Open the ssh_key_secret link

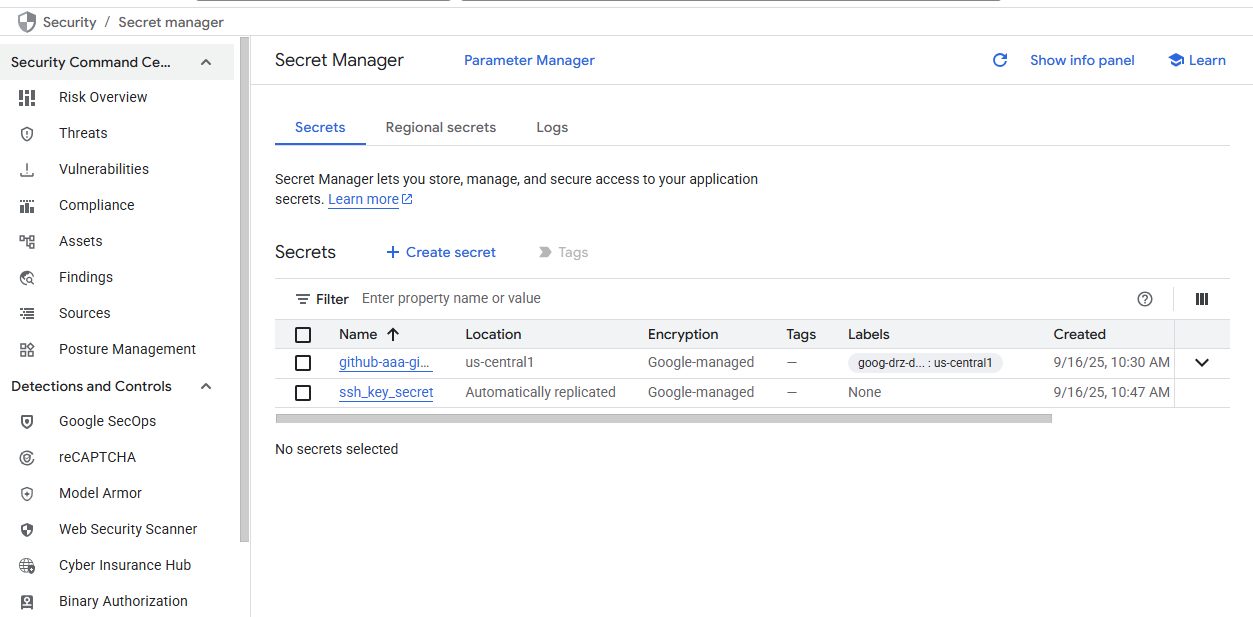point(386,392)
